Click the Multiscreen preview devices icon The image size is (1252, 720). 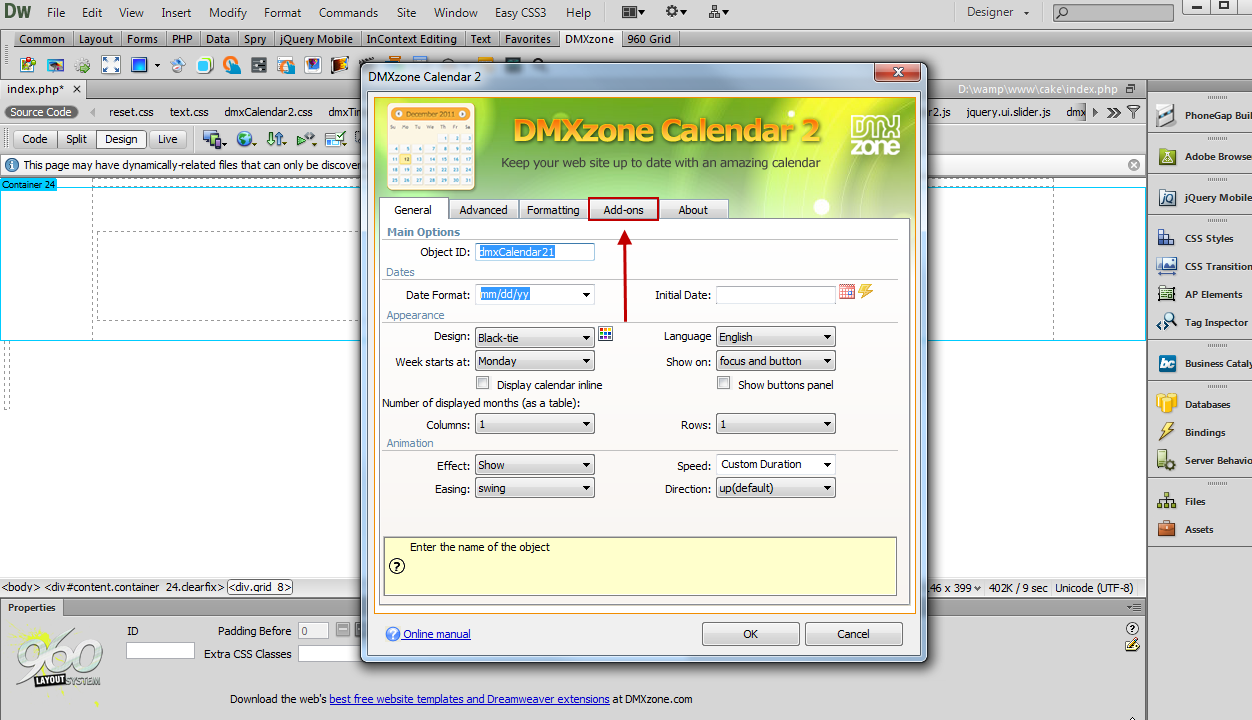click(213, 139)
